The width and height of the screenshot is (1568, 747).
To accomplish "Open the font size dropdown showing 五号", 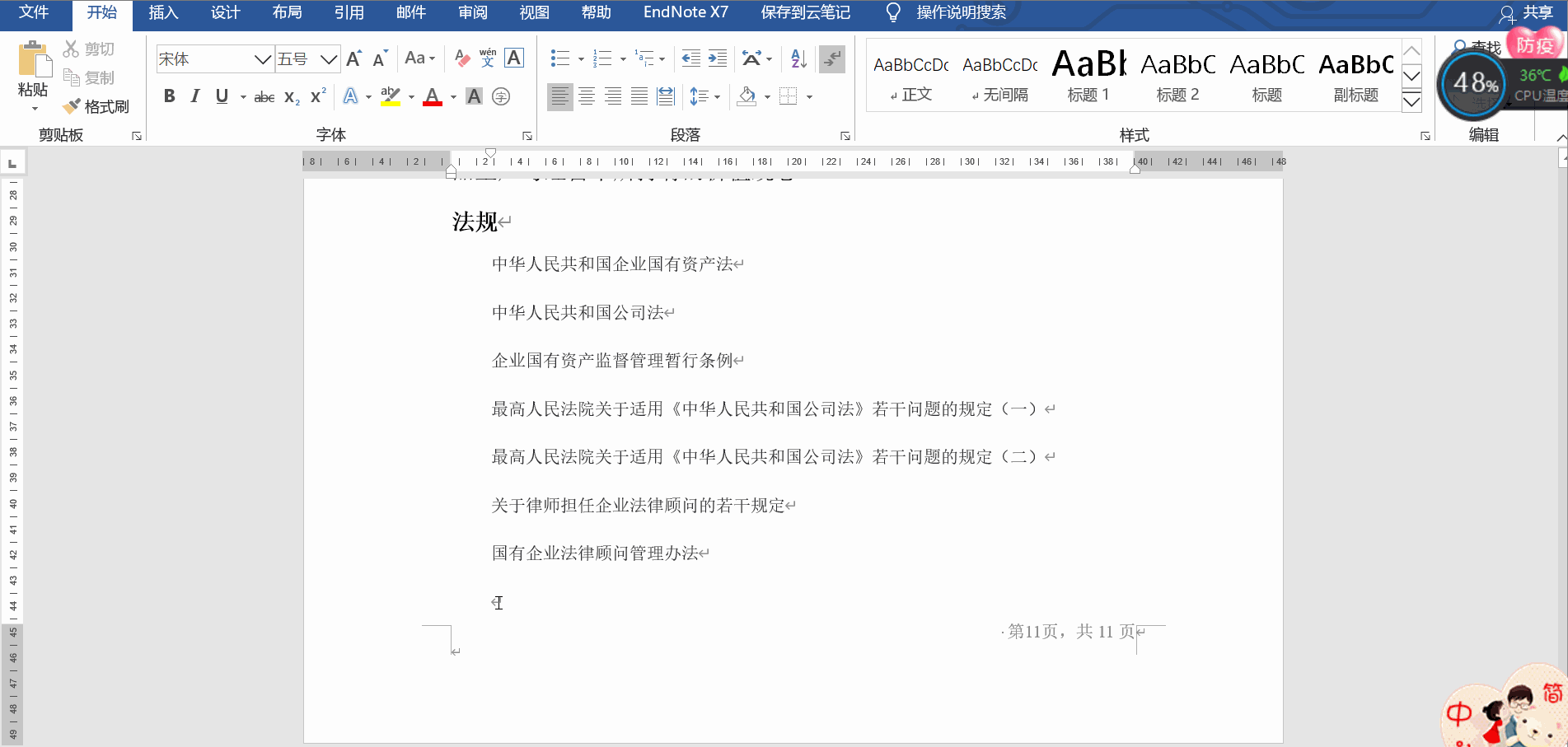I will (x=329, y=58).
